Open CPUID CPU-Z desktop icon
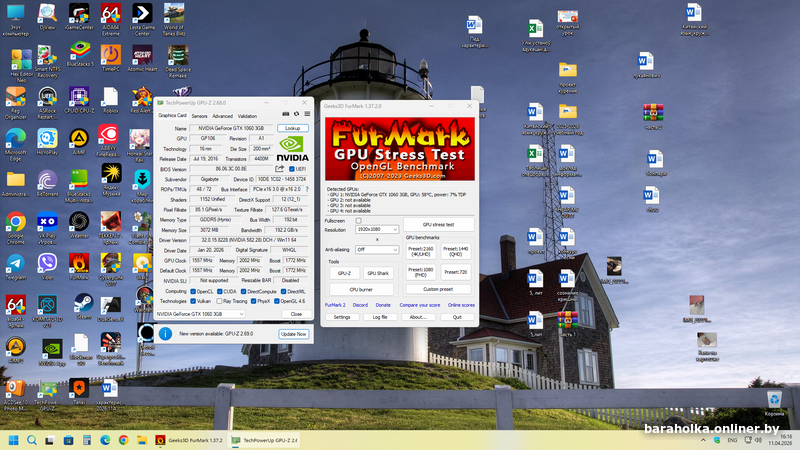 [x=79, y=100]
